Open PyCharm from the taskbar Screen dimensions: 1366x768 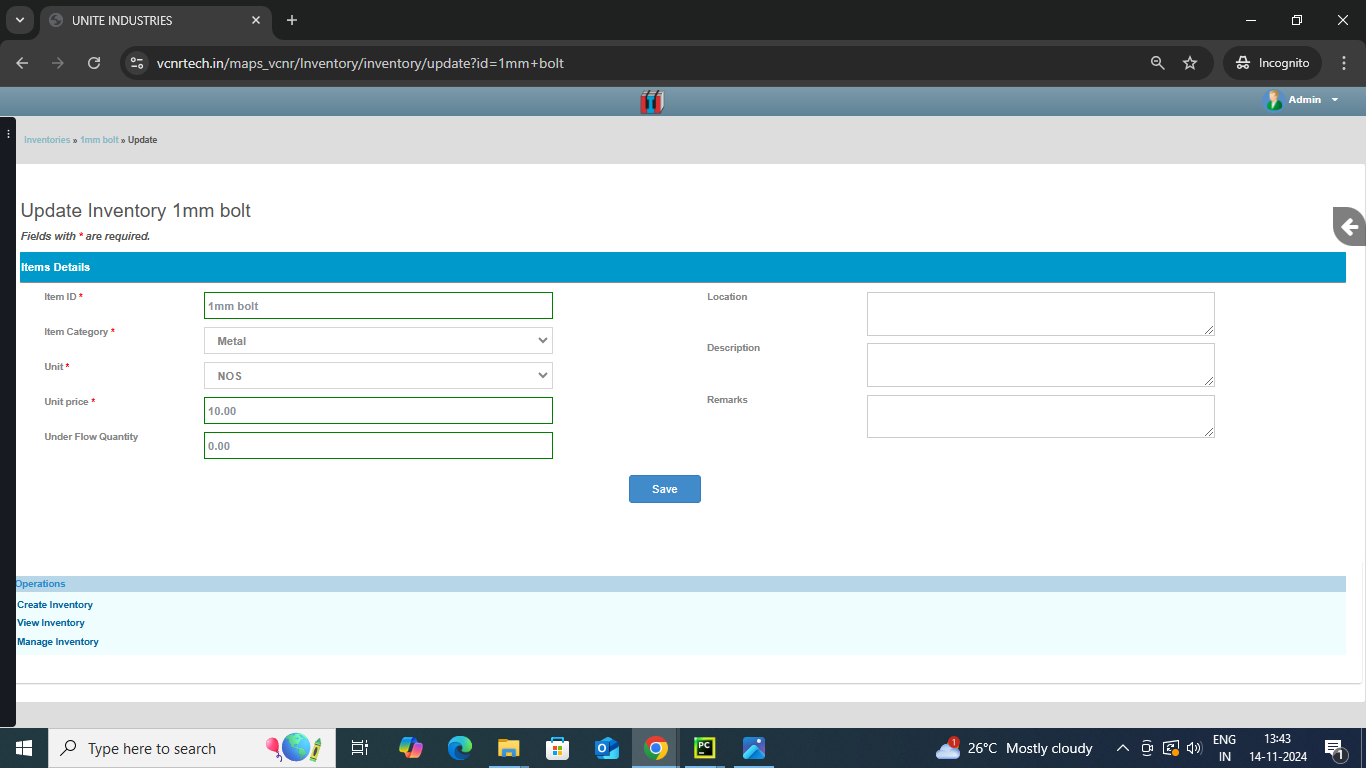(x=705, y=748)
